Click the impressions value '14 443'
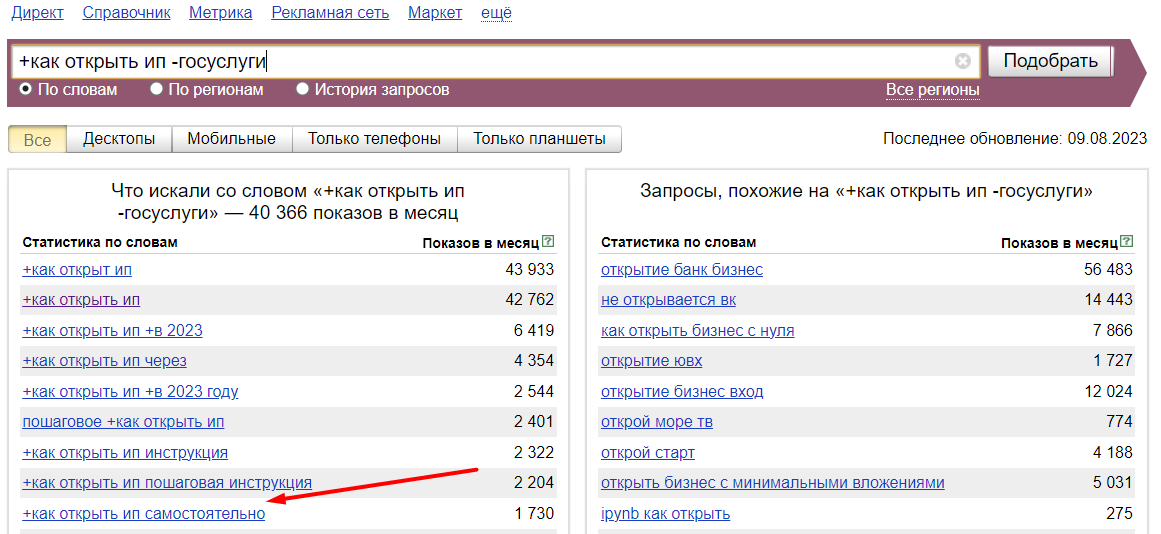Viewport: 1161px width, 534px height. coord(1108,300)
